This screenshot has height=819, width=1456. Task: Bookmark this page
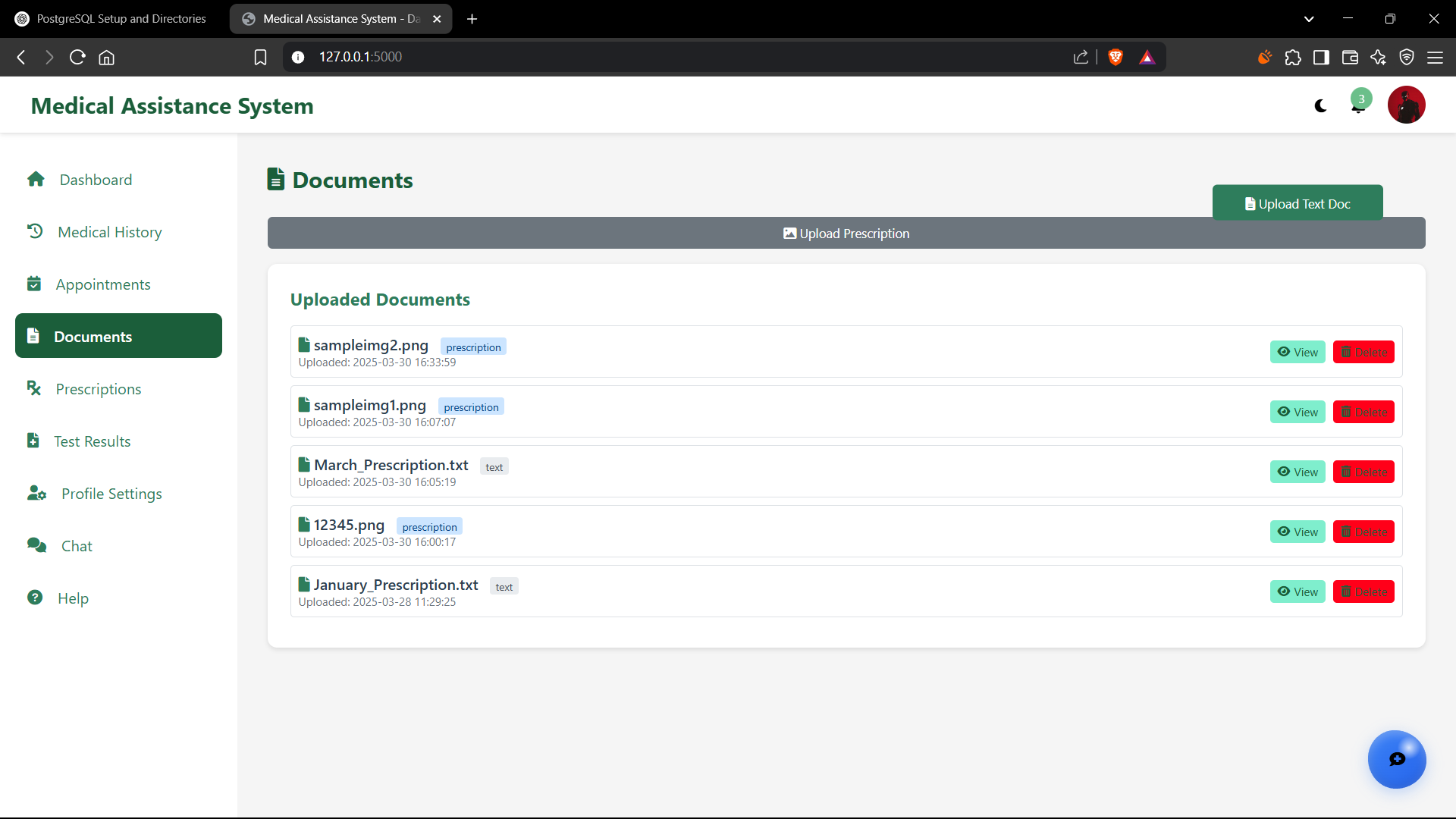(260, 57)
